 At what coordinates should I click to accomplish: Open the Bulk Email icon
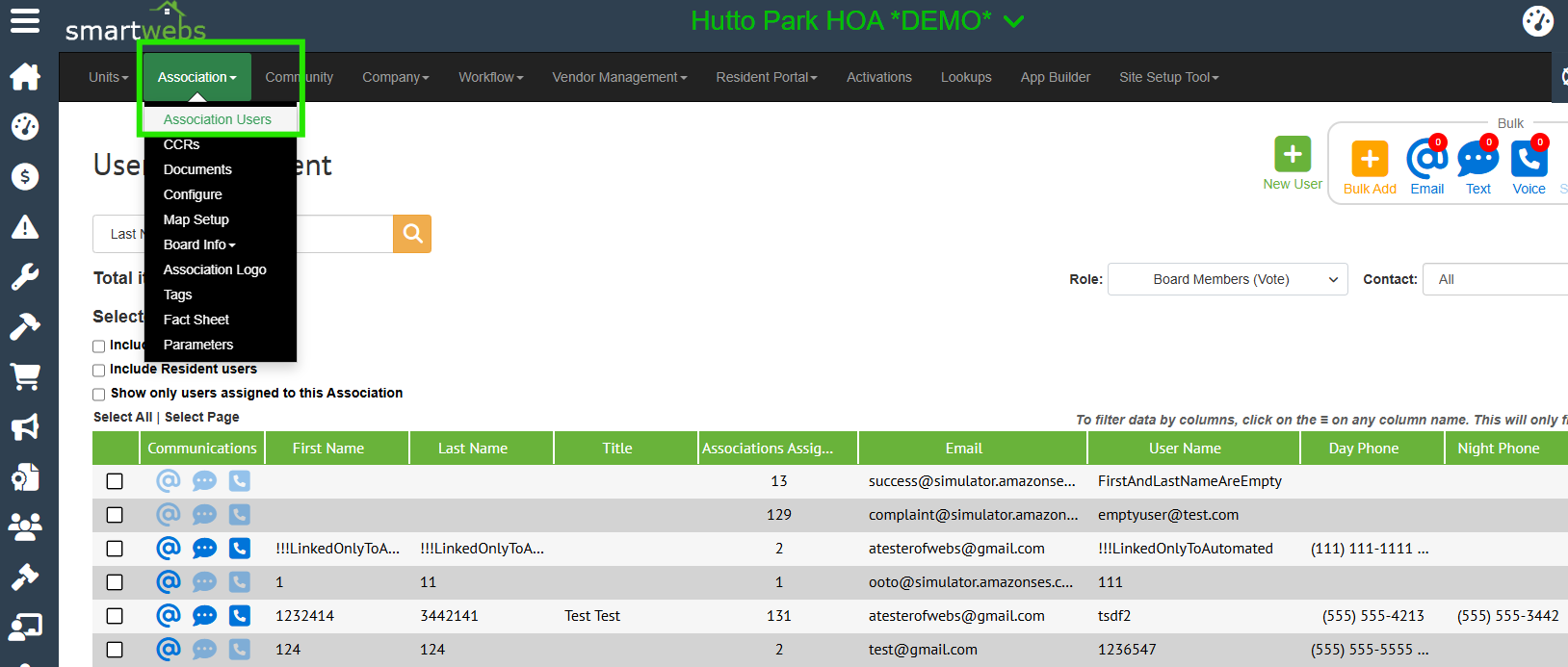tap(1425, 159)
